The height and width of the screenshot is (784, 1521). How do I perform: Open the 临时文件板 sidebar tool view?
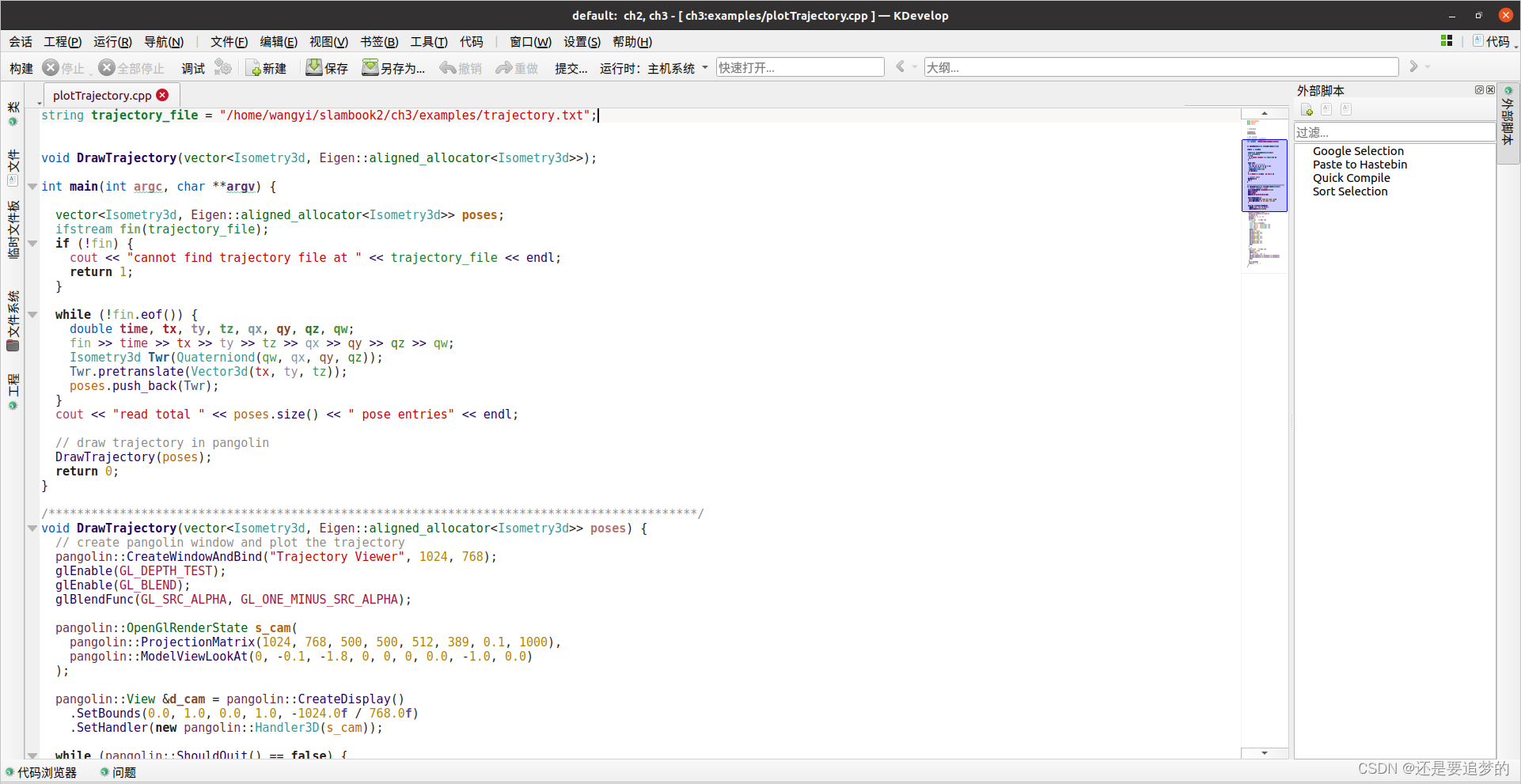13,229
